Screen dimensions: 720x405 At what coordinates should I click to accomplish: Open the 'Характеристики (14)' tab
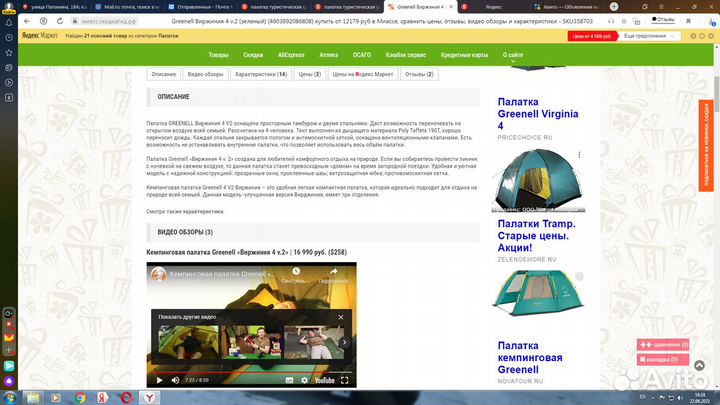click(x=260, y=74)
